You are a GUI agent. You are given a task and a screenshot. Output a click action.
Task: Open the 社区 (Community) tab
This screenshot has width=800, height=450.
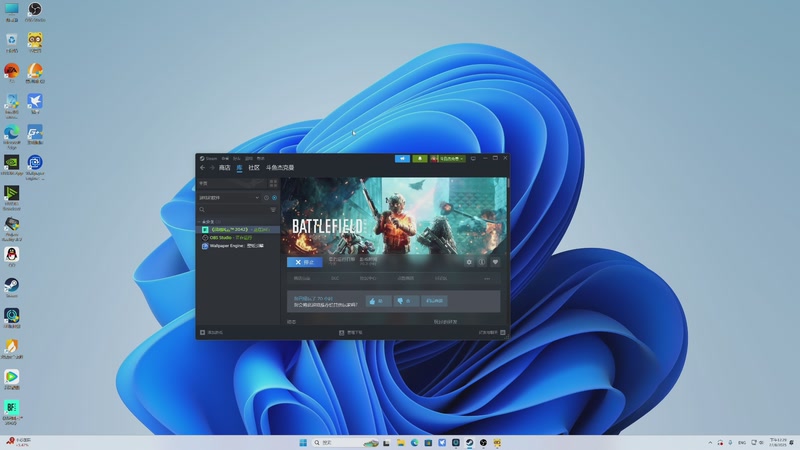click(x=254, y=168)
